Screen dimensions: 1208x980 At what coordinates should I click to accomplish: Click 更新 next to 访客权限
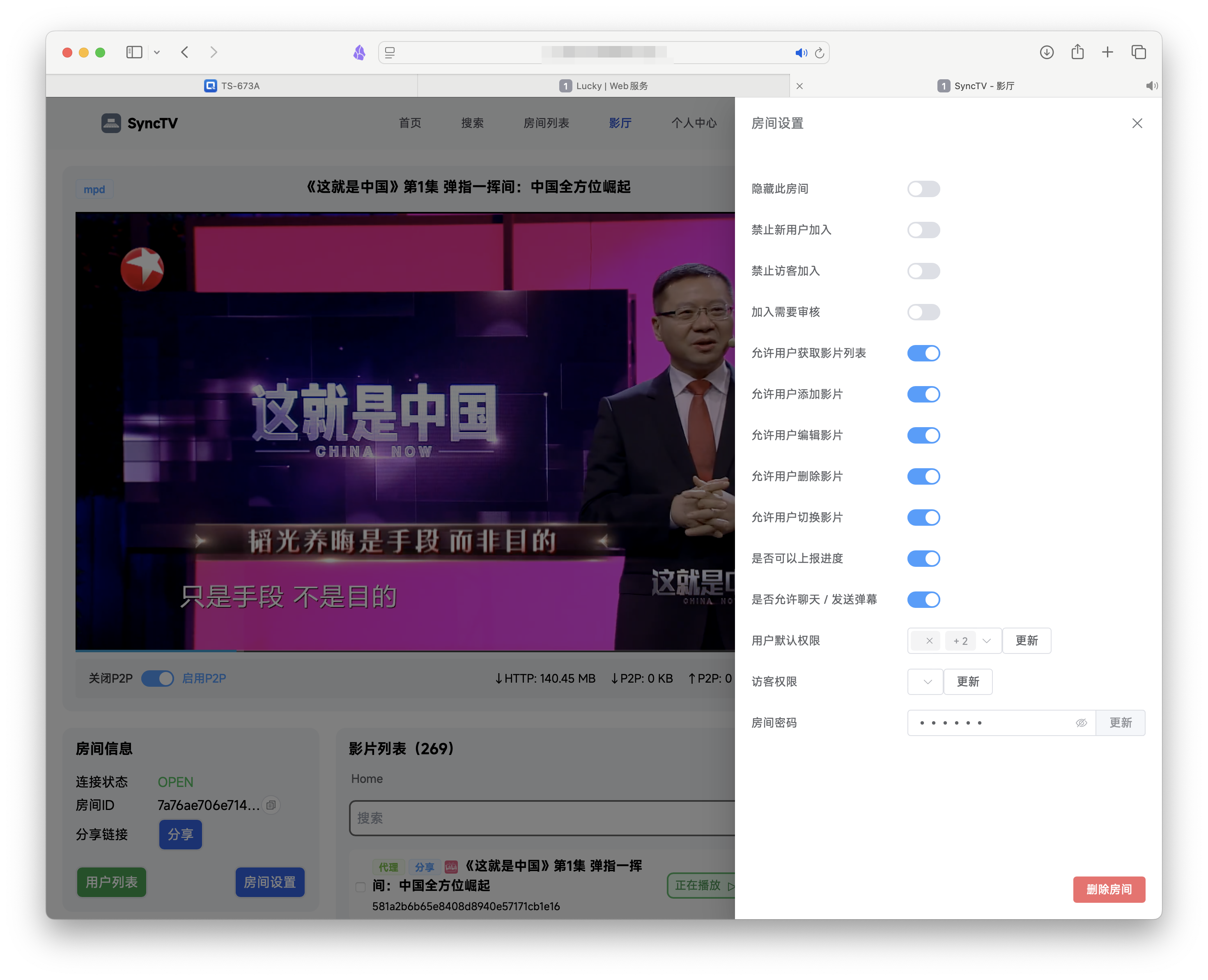(x=968, y=682)
